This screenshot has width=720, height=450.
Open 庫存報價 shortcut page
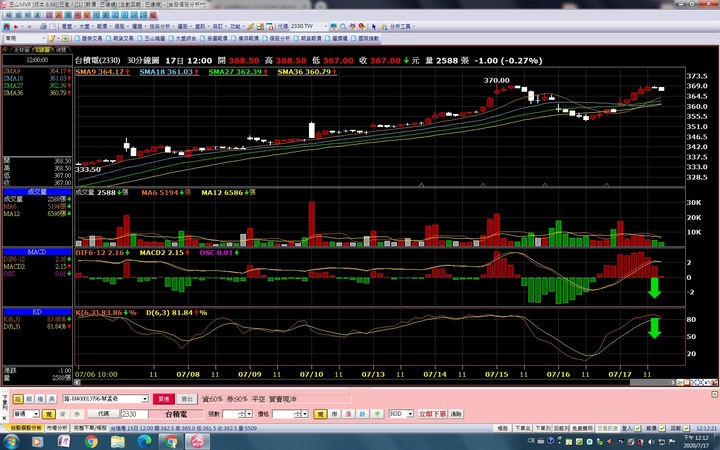tap(245, 39)
